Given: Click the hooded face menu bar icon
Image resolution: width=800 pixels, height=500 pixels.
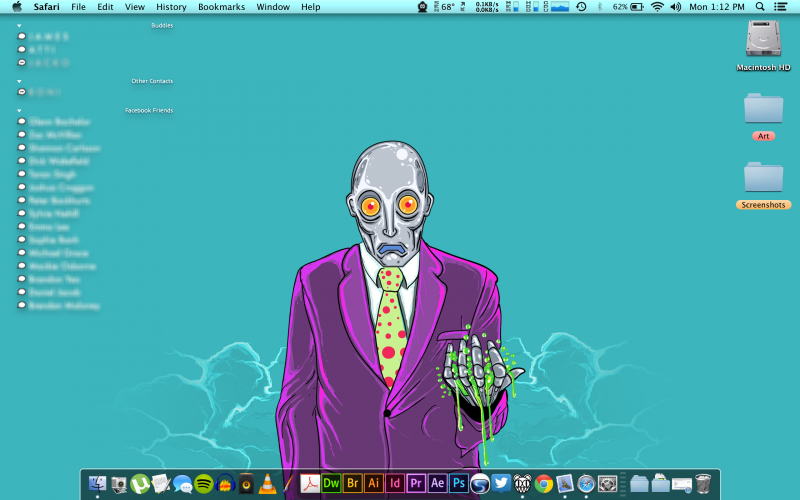Looking at the screenshot, I should coord(422,7).
